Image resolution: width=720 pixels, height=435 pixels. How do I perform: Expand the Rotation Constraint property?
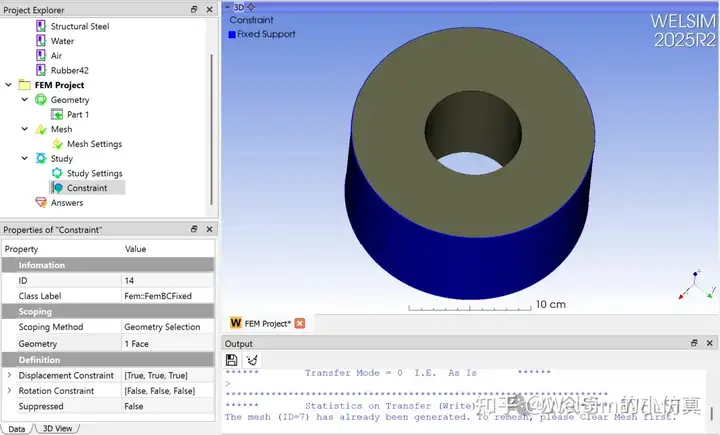point(9,391)
